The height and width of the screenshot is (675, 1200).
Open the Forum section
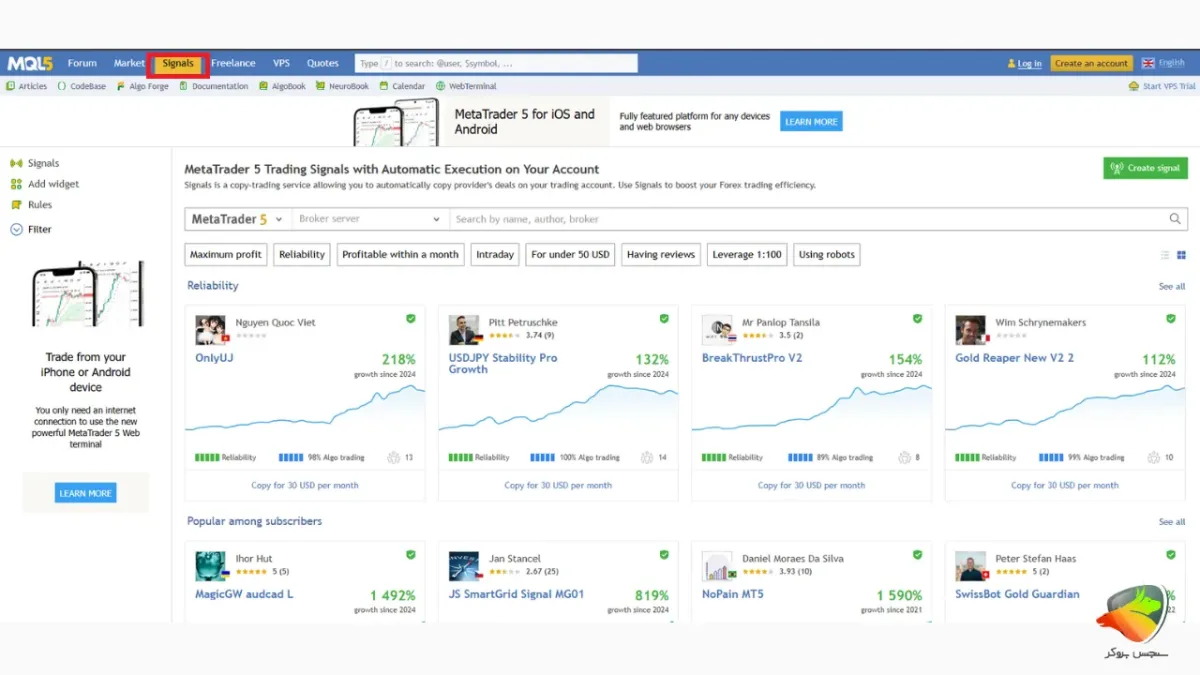tap(82, 63)
